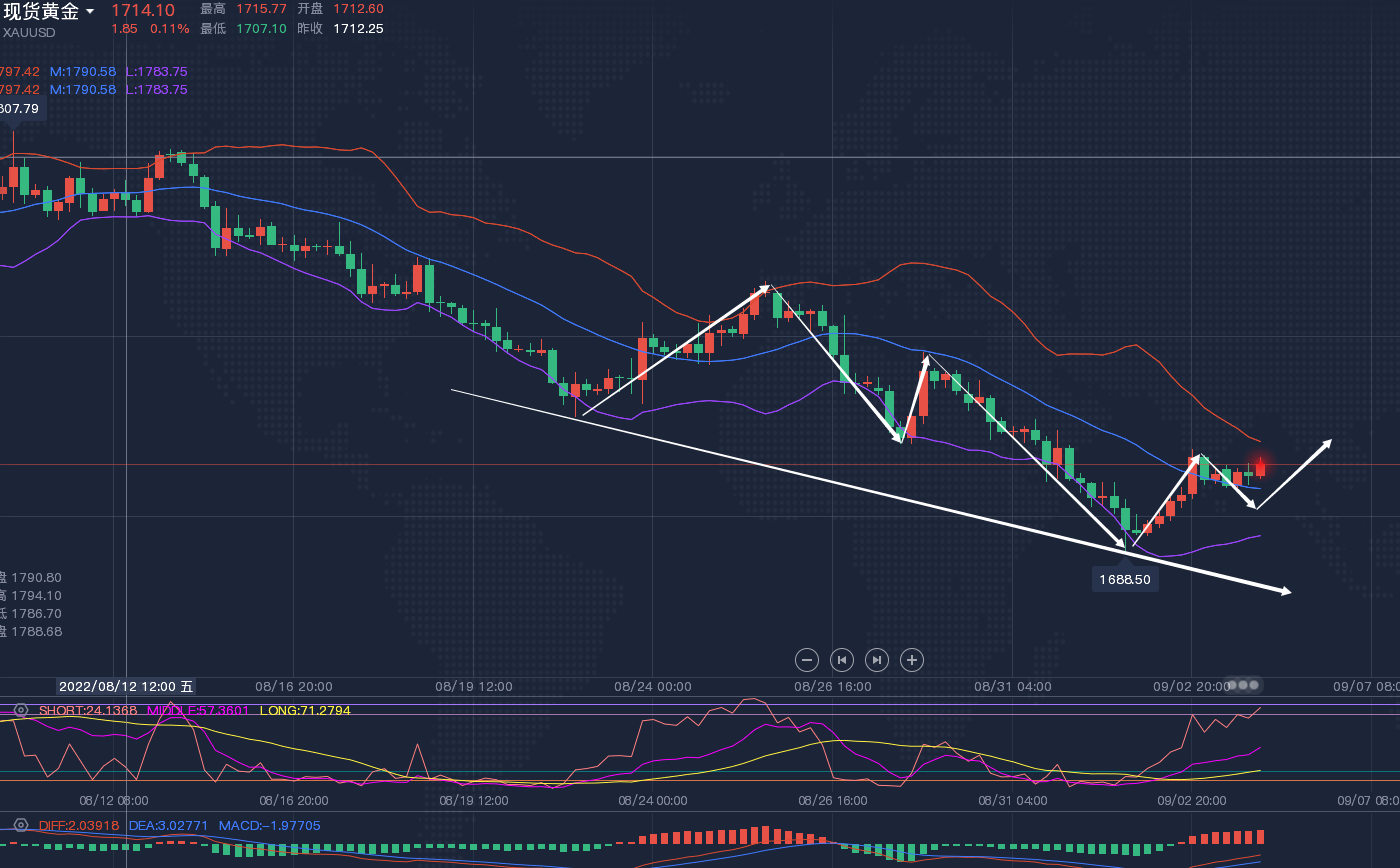Click the 1688.50 low price label
This screenshot has width=1400, height=868.
[1125, 579]
